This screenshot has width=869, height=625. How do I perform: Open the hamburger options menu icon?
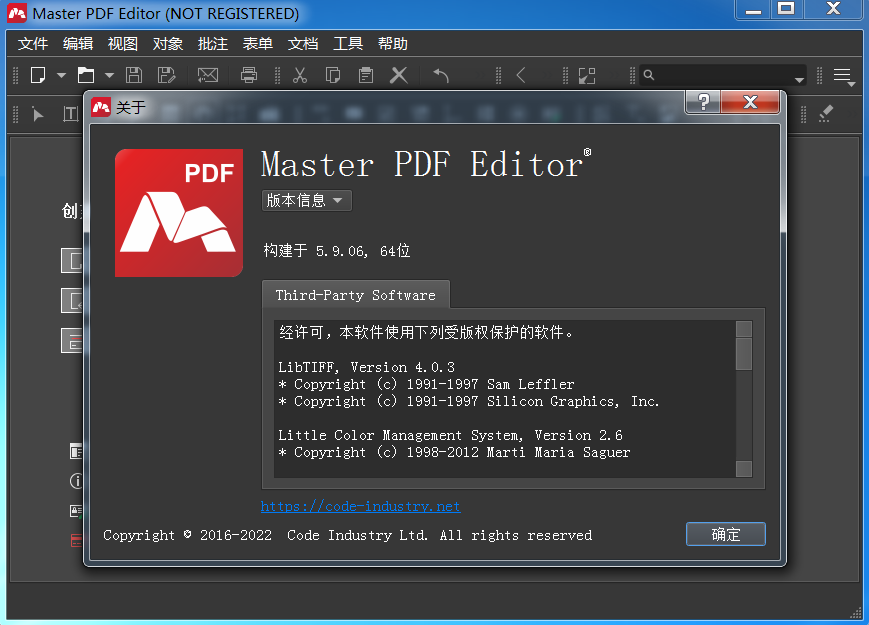(844, 76)
